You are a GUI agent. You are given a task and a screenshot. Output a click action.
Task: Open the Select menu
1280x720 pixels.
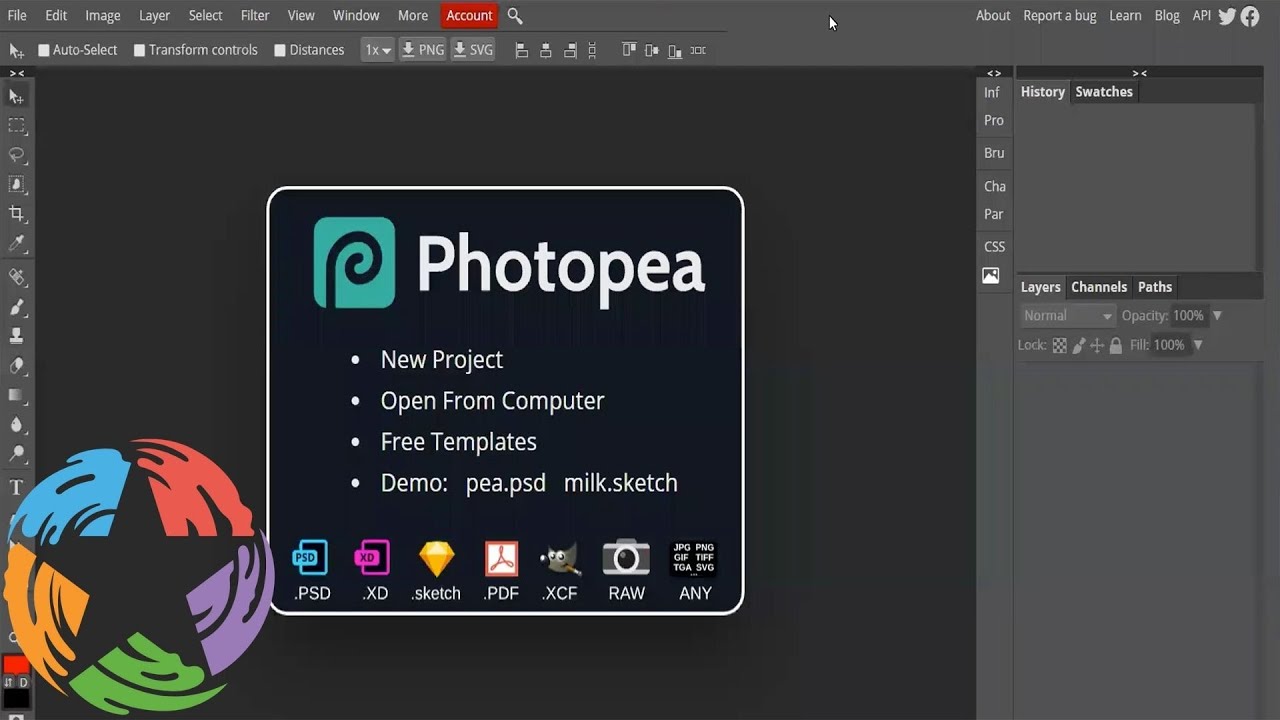pyautogui.click(x=205, y=16)
